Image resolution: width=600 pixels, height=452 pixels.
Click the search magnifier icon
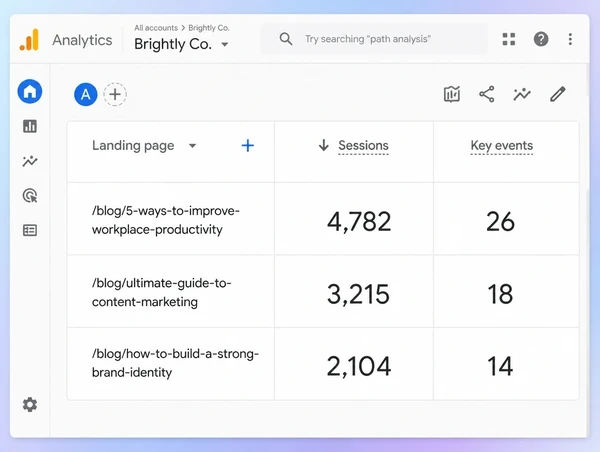pos(286,39)
